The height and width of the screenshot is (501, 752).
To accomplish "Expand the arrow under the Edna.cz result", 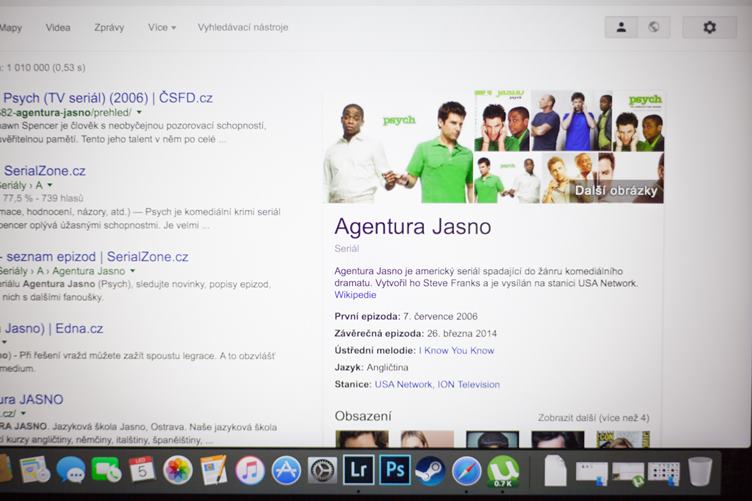I will click(x=4, y=342).
